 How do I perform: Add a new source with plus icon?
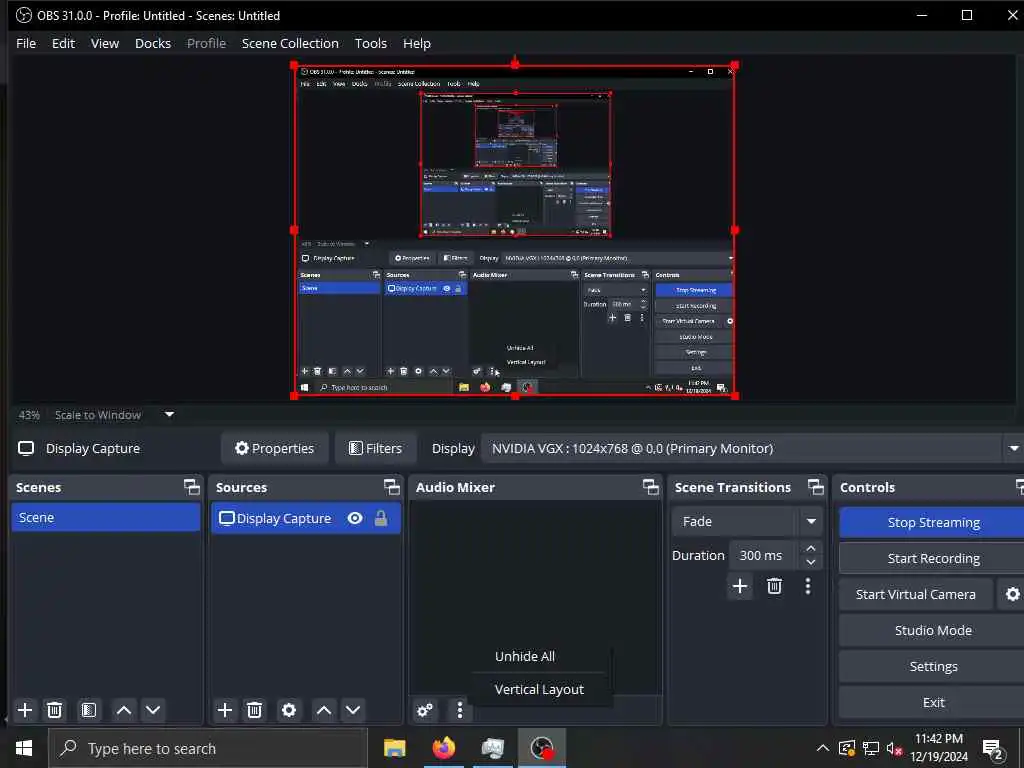(x=225, y=710)
